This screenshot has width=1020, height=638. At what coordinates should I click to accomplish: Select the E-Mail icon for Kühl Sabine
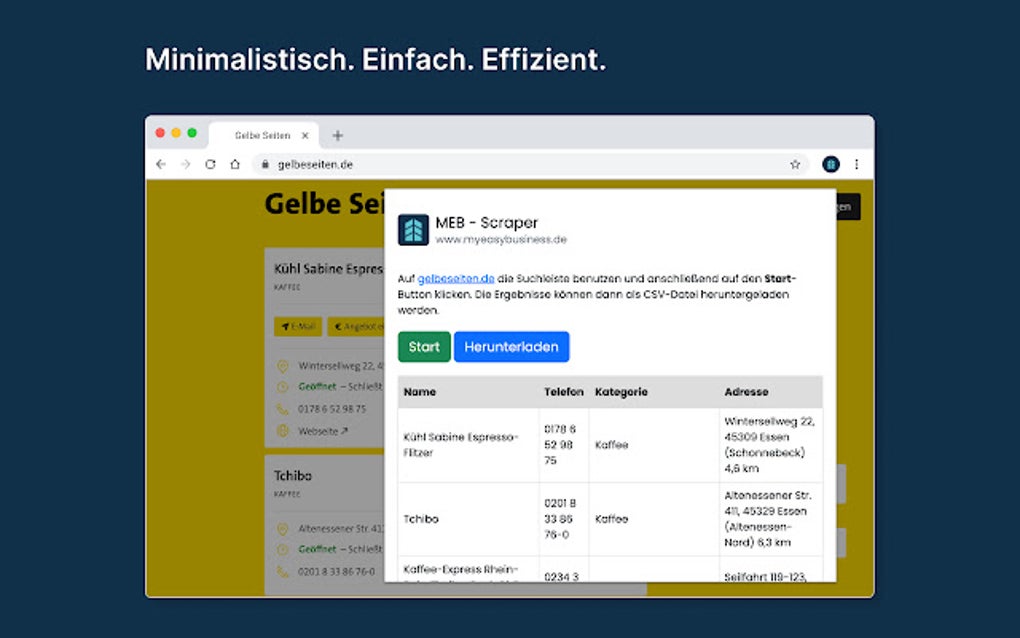[x=287, y=325]
